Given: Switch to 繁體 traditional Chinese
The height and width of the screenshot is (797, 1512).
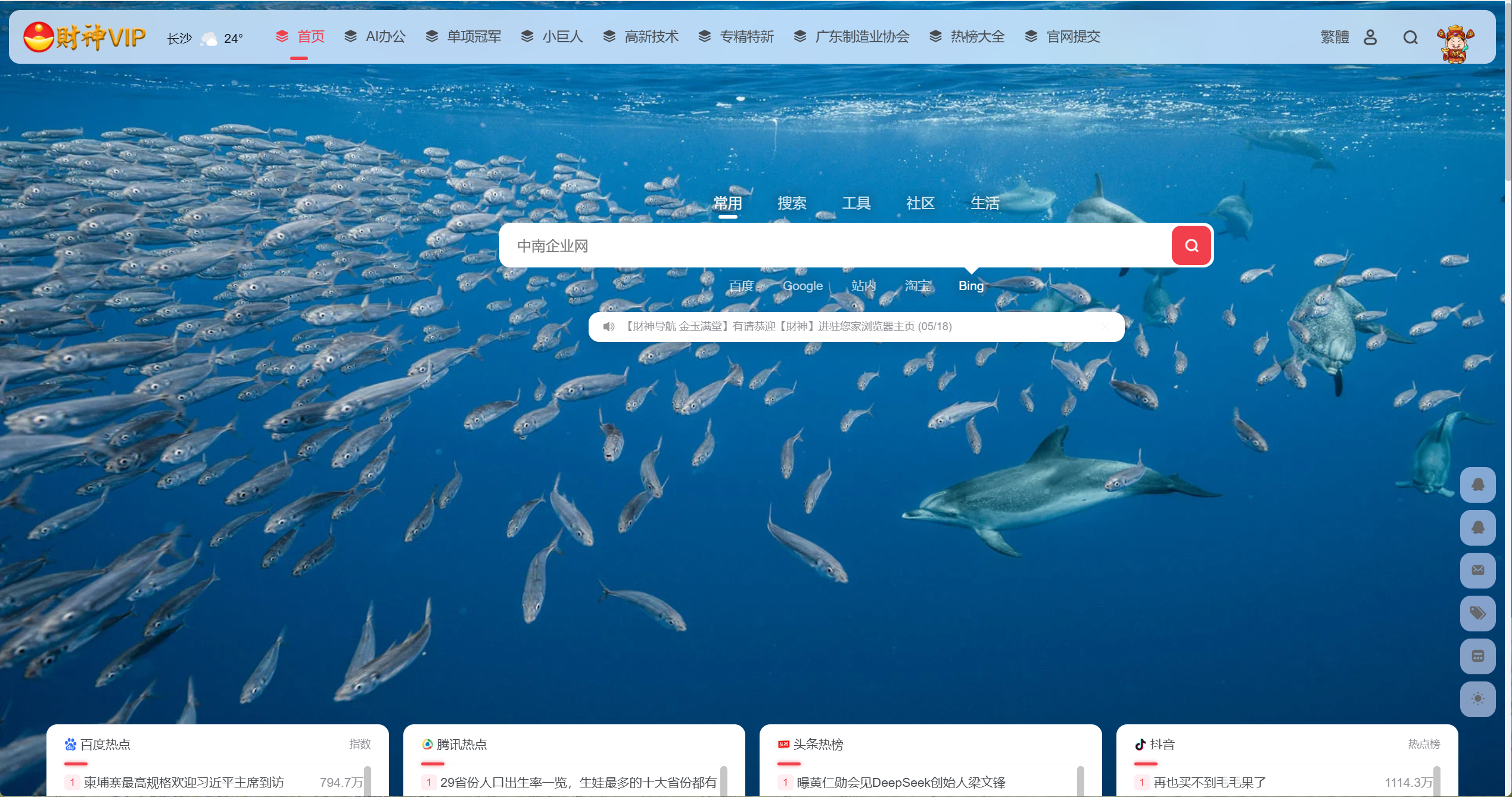Looking at the screenshot, I should pos(1334,37).
